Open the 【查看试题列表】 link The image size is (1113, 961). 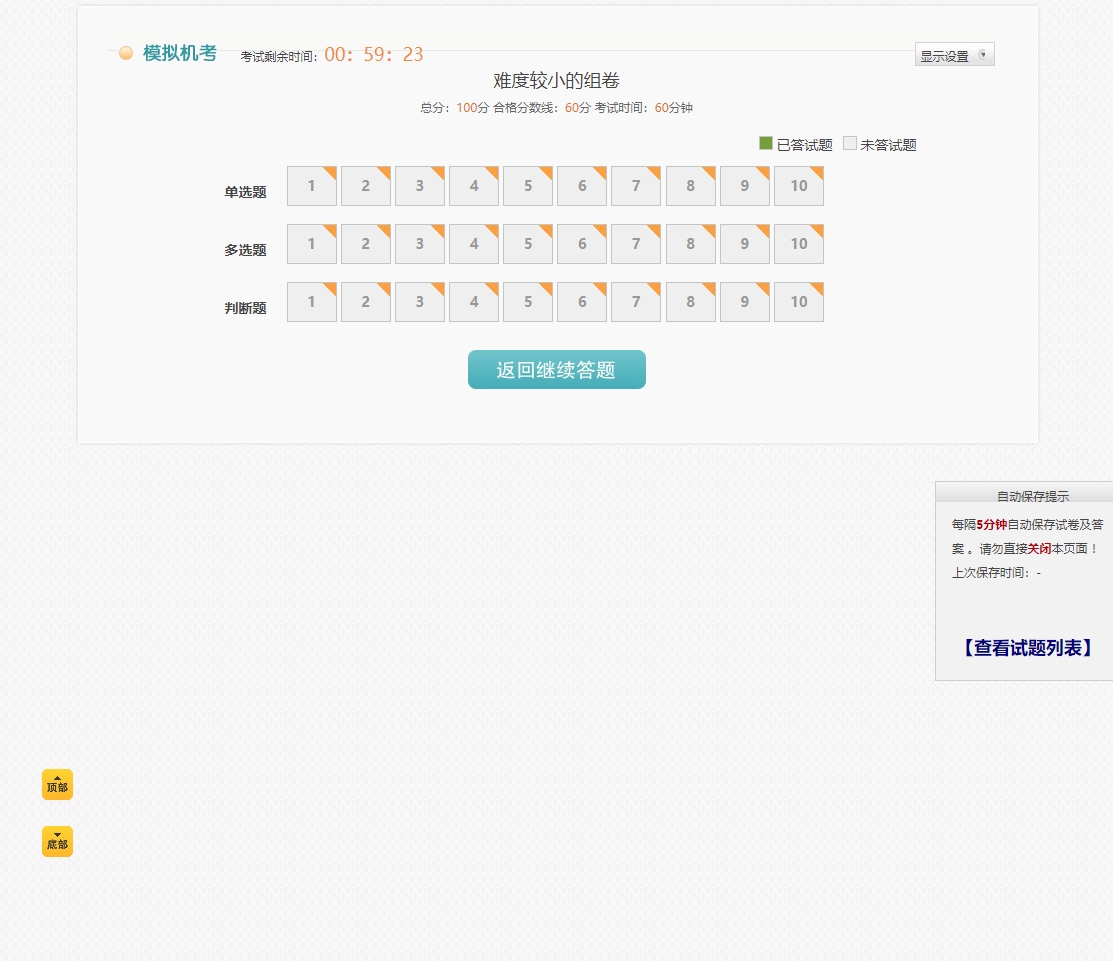tap(1027, 647)
